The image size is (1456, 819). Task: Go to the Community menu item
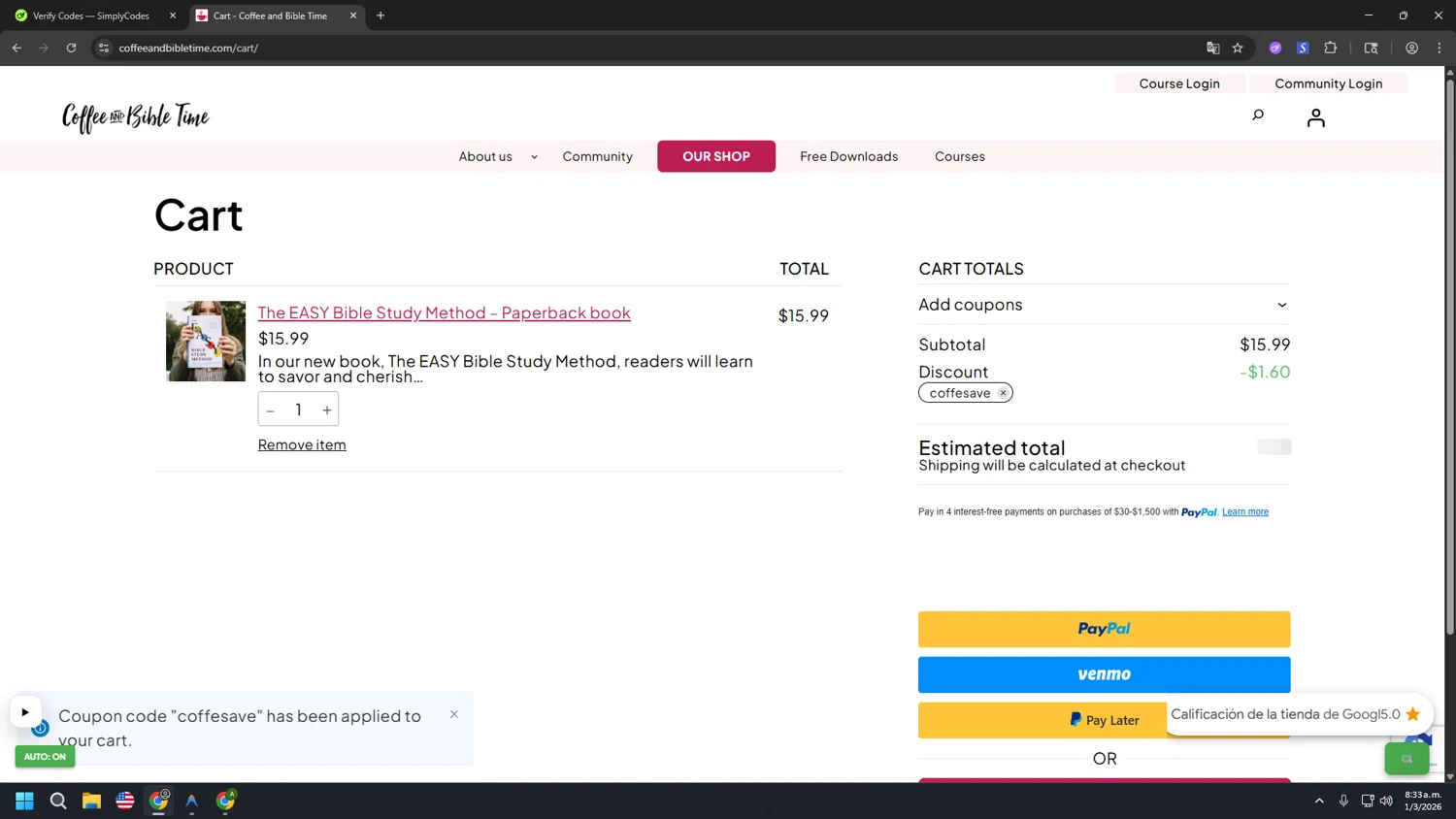click(x=597, y=156)
